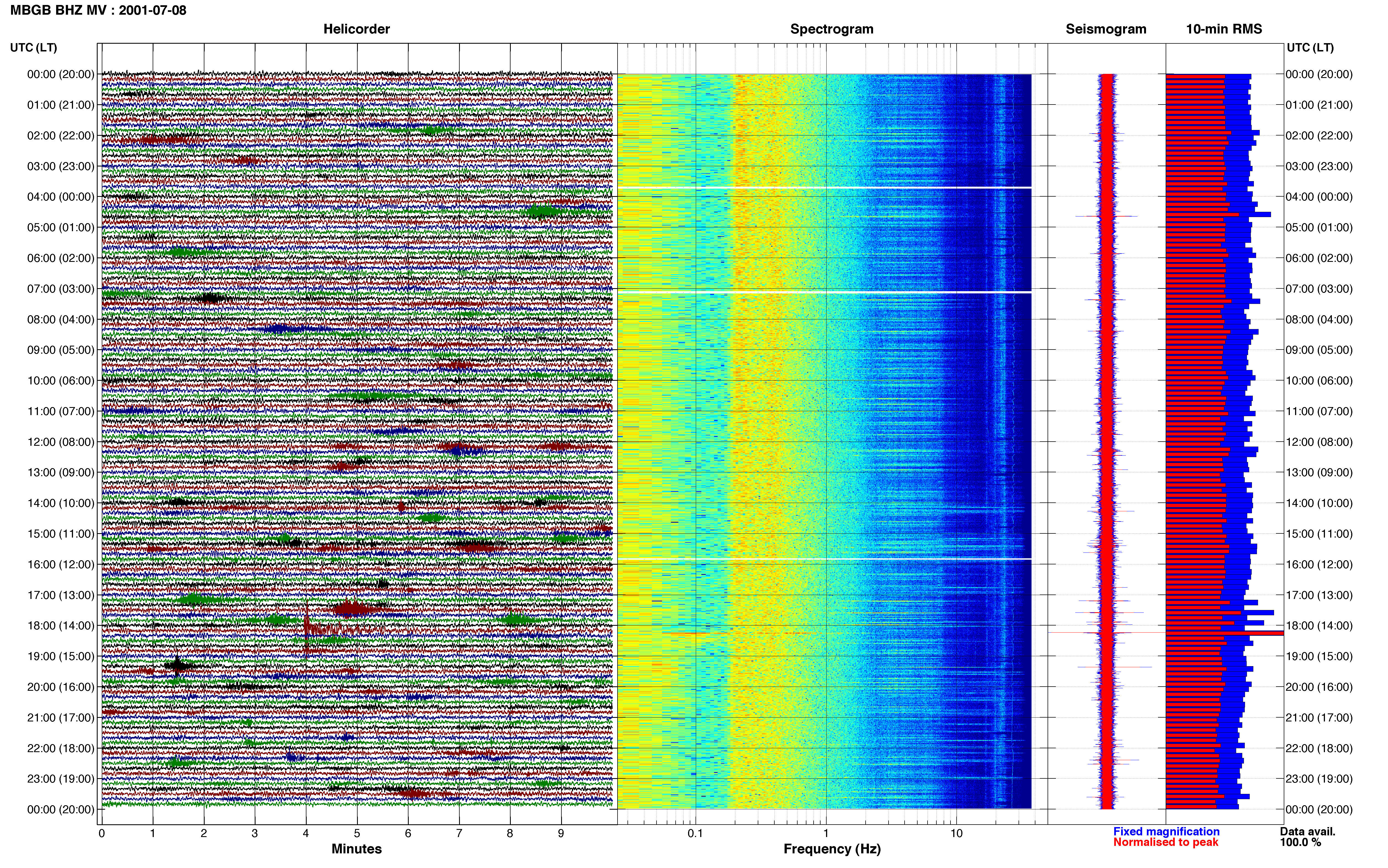Click the 'Minutes' x-axis label
The width and height of the screenshot is (1388, 868).
356,849
